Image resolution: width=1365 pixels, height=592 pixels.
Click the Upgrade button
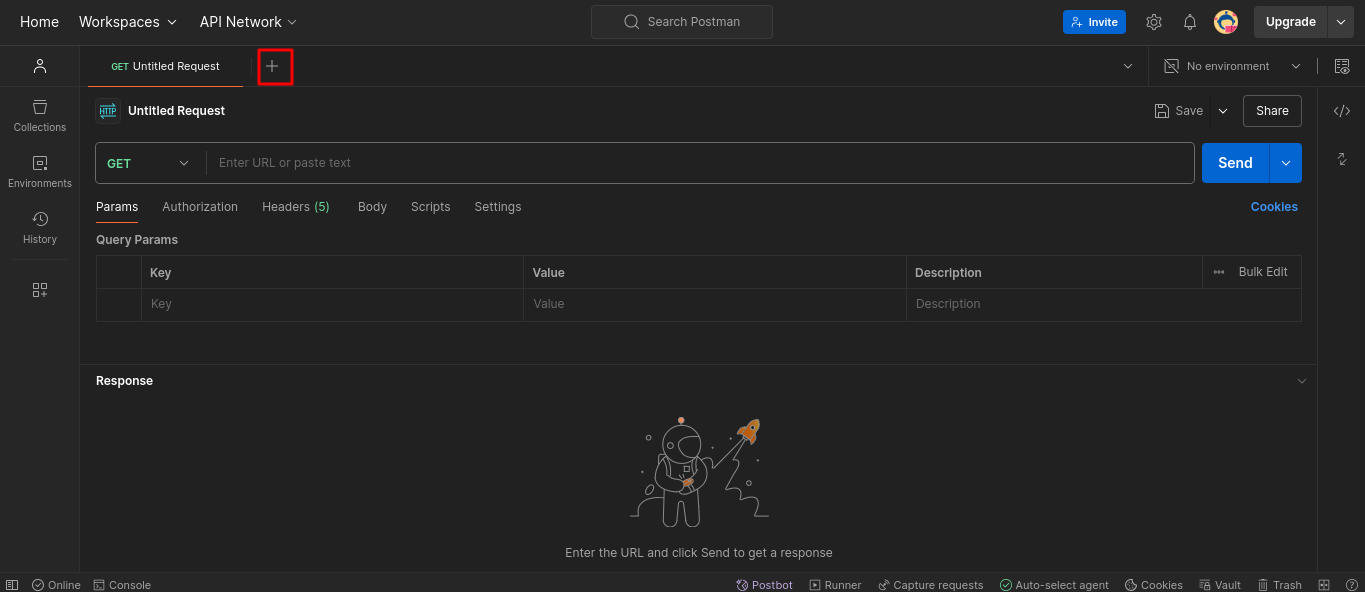coord(1291,22)
